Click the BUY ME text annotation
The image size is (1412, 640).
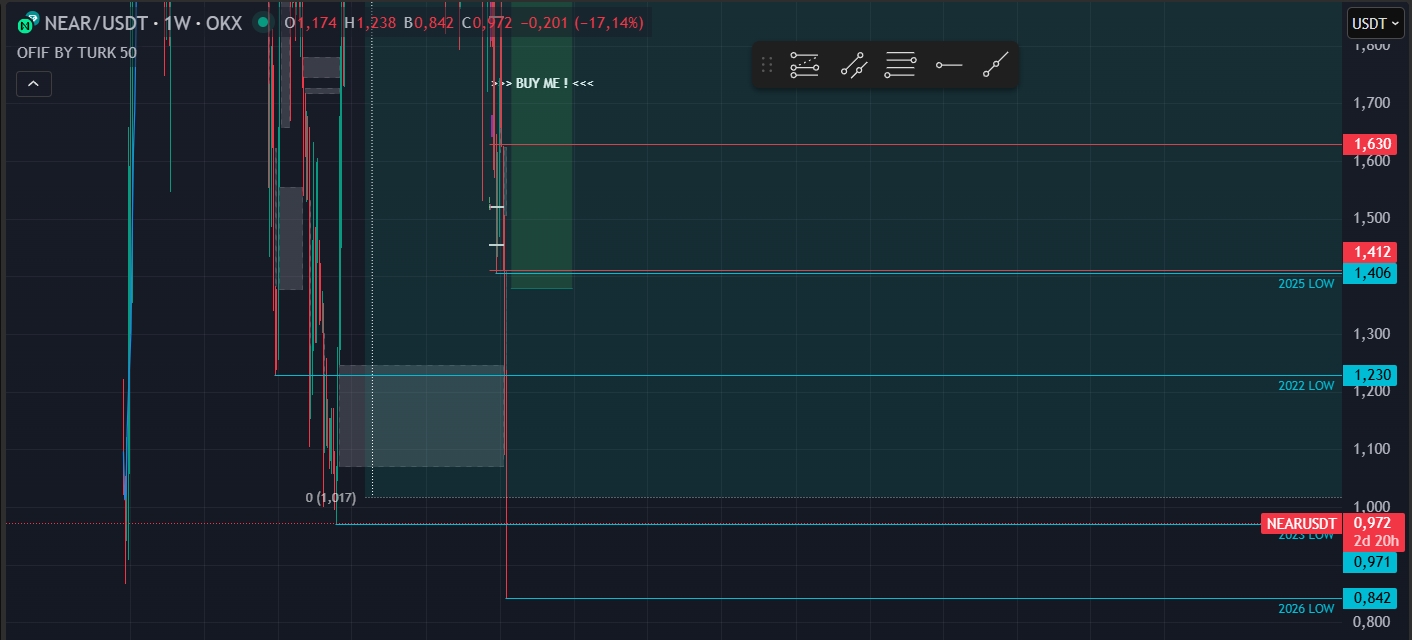tap(542, 83)
